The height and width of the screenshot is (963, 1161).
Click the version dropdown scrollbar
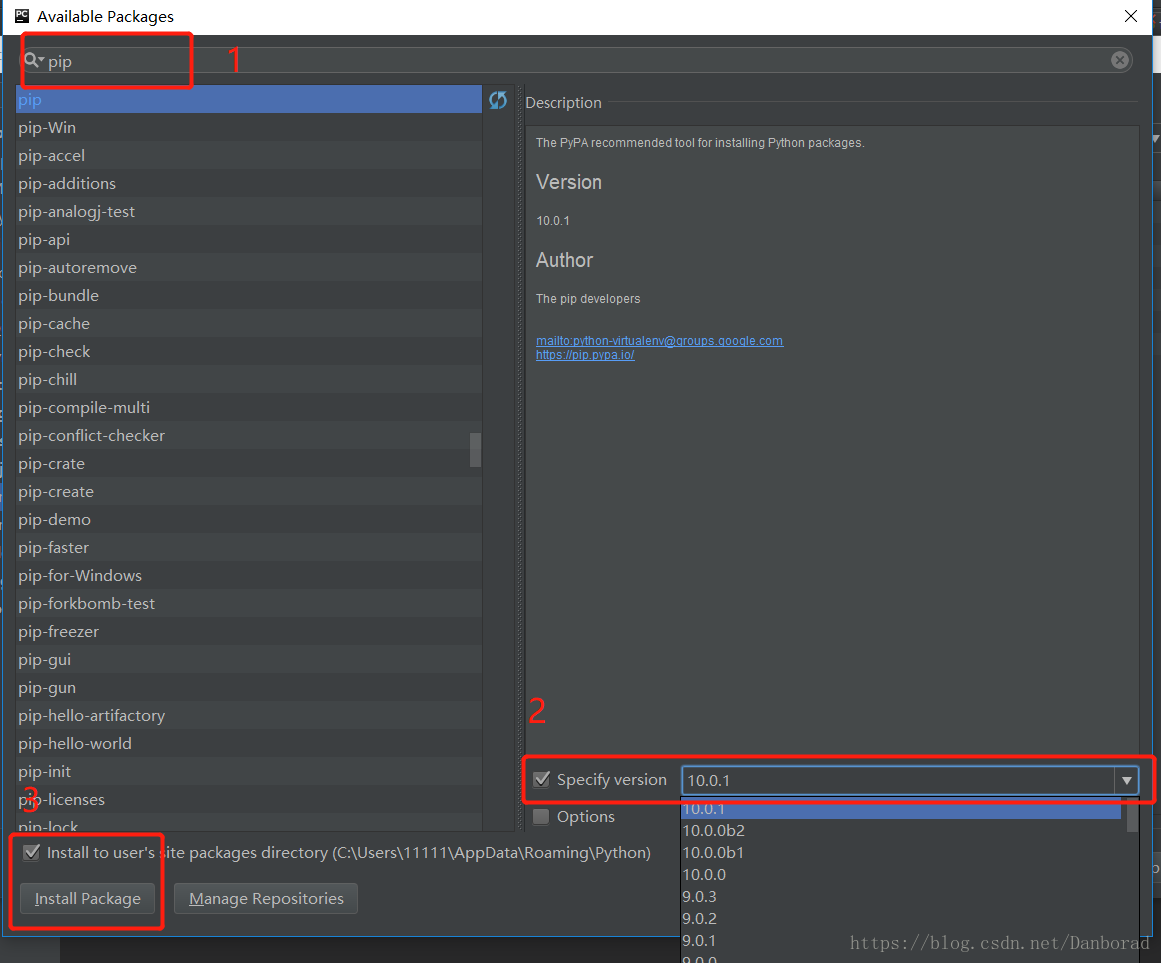click(1132, 816)
